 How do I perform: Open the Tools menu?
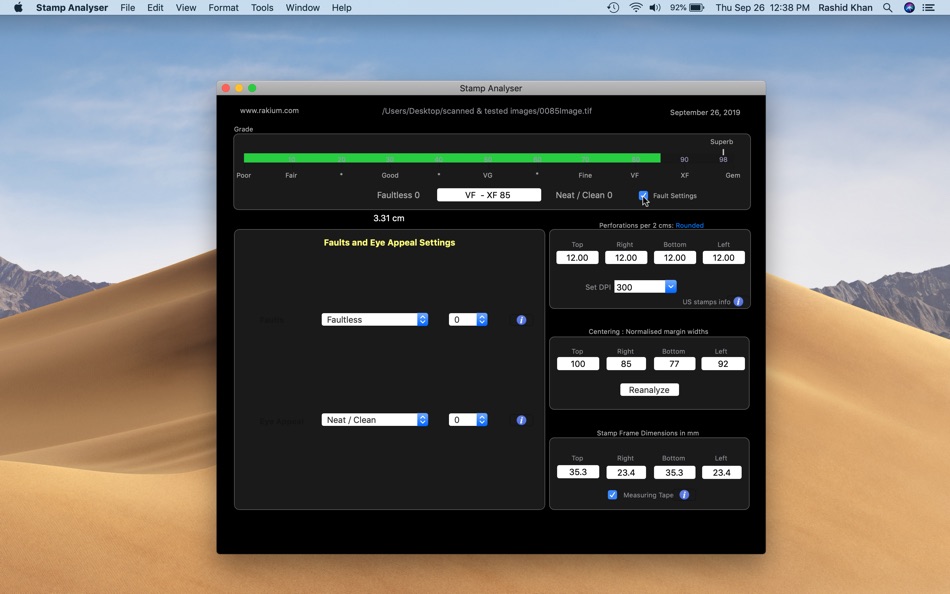[262, 8]
